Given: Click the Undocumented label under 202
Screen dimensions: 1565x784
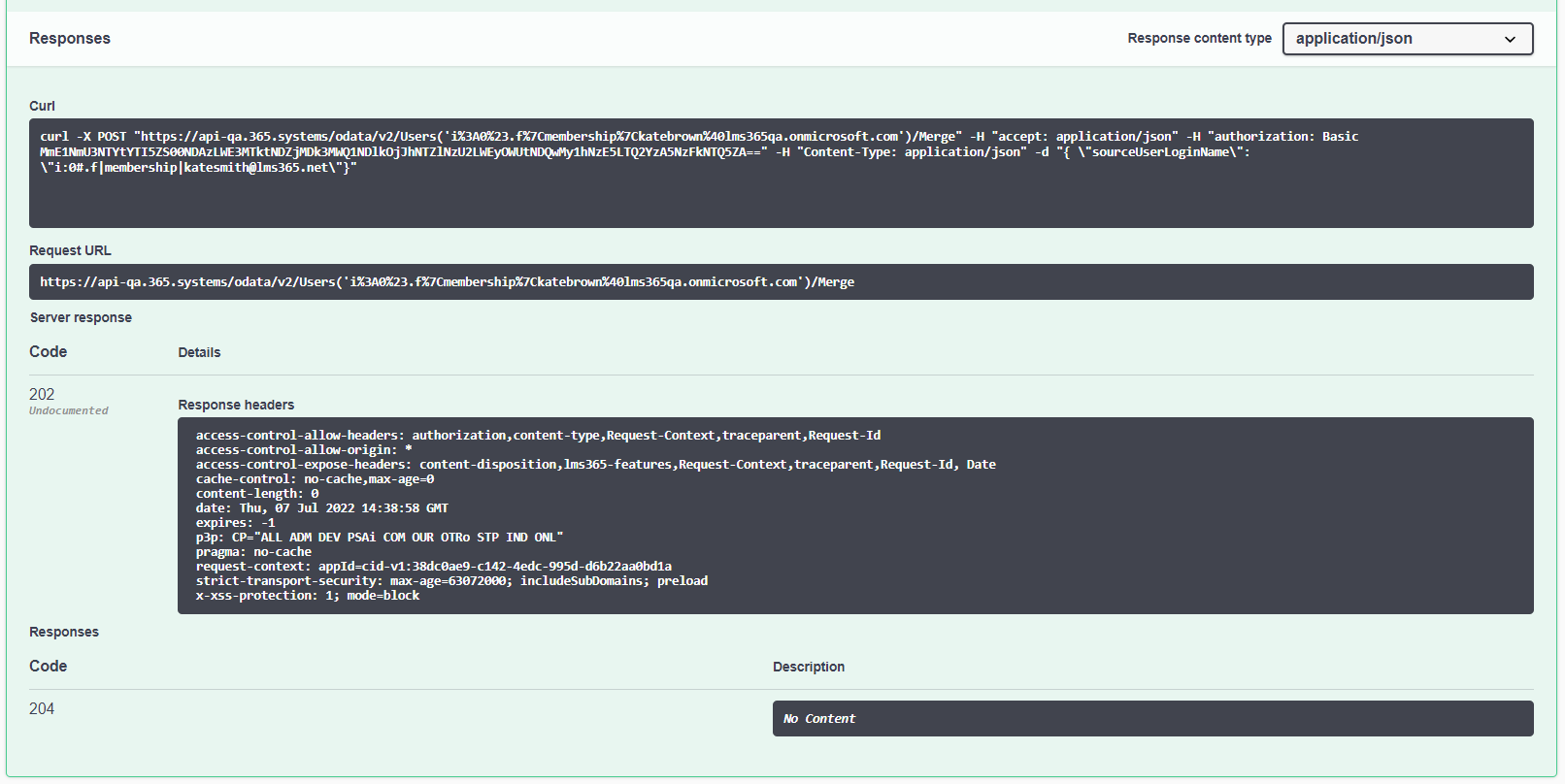Looking at the screenshot, I should (68, 411).
